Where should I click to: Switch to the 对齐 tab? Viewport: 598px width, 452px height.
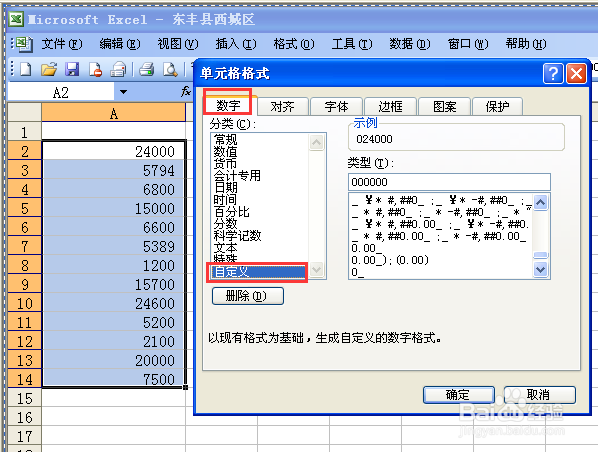(x=282, y=106)
